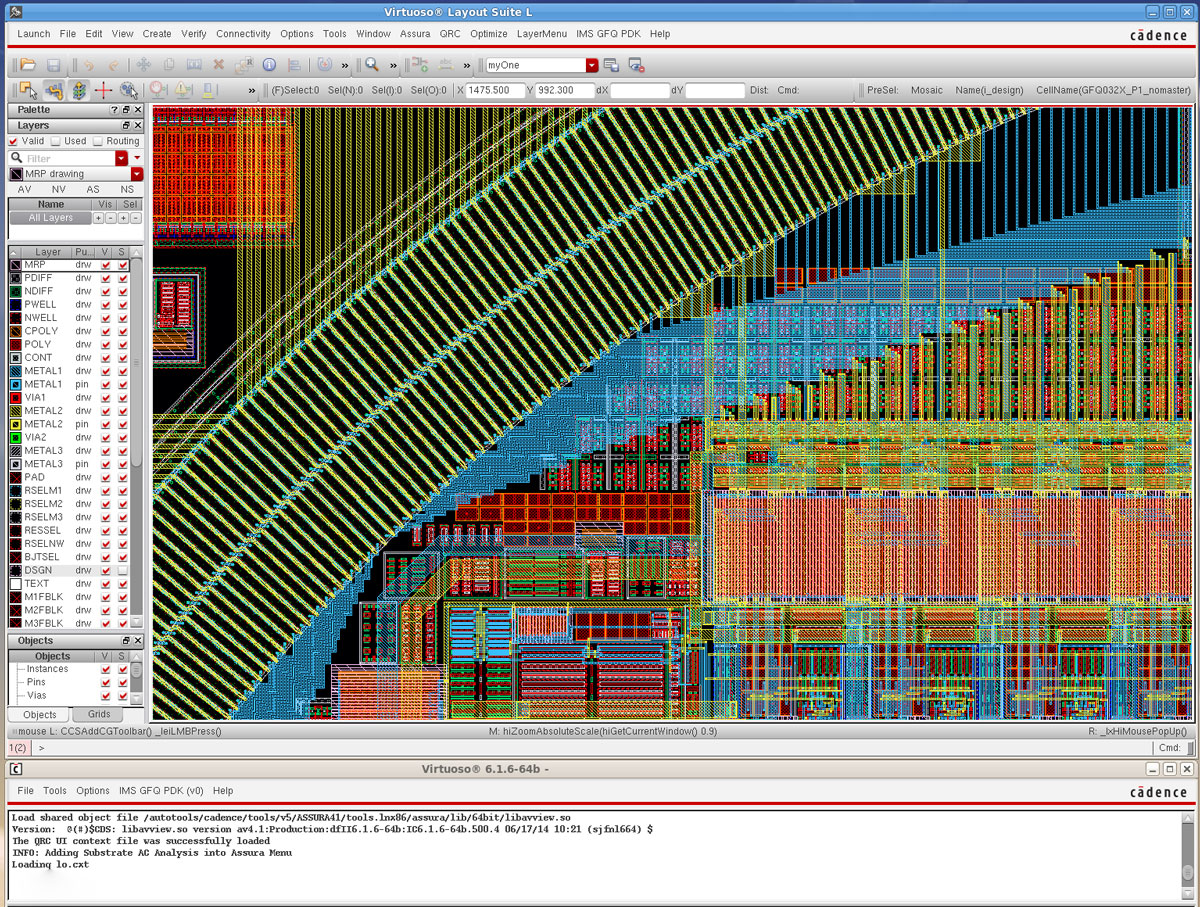This screenshot has height=907, width=1200.
Task: Select the Move tool icon
Action: tap(143, 65)
